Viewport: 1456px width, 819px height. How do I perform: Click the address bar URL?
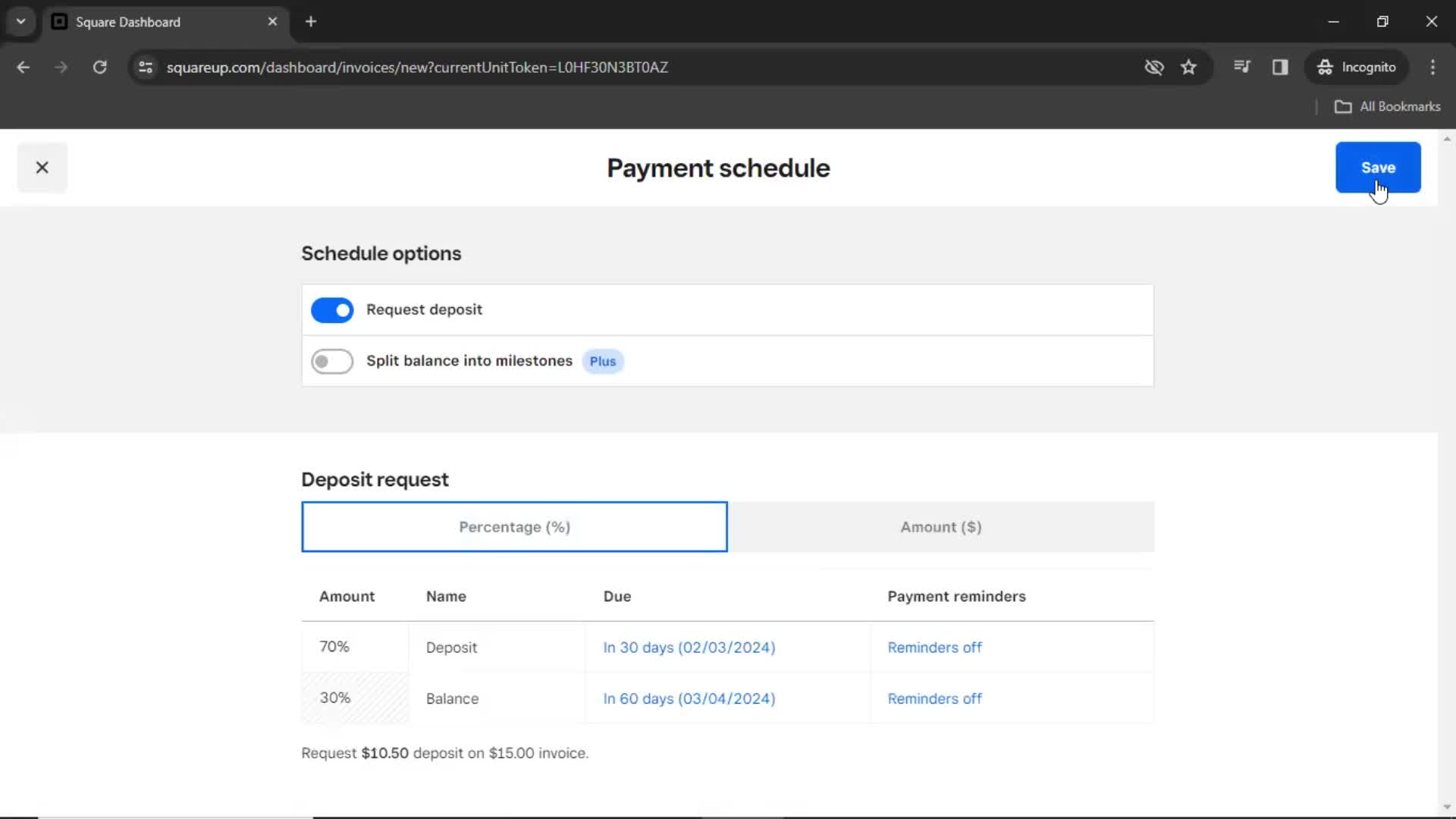417,67
